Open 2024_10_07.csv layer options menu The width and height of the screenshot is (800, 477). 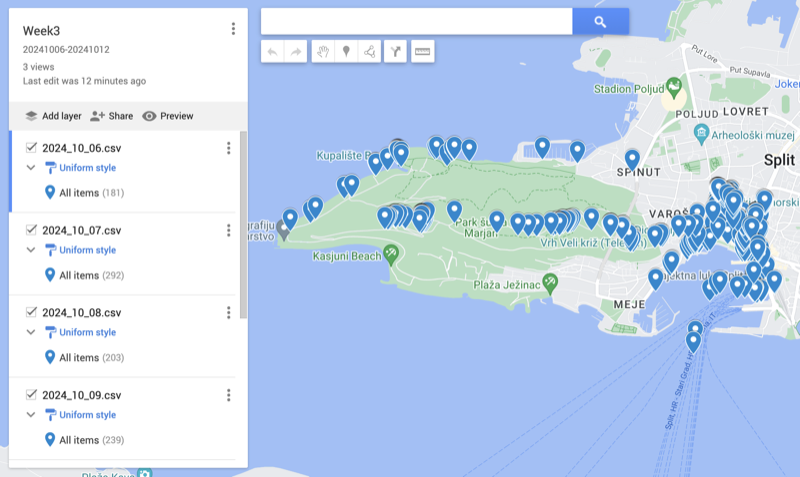click(228, 231)
